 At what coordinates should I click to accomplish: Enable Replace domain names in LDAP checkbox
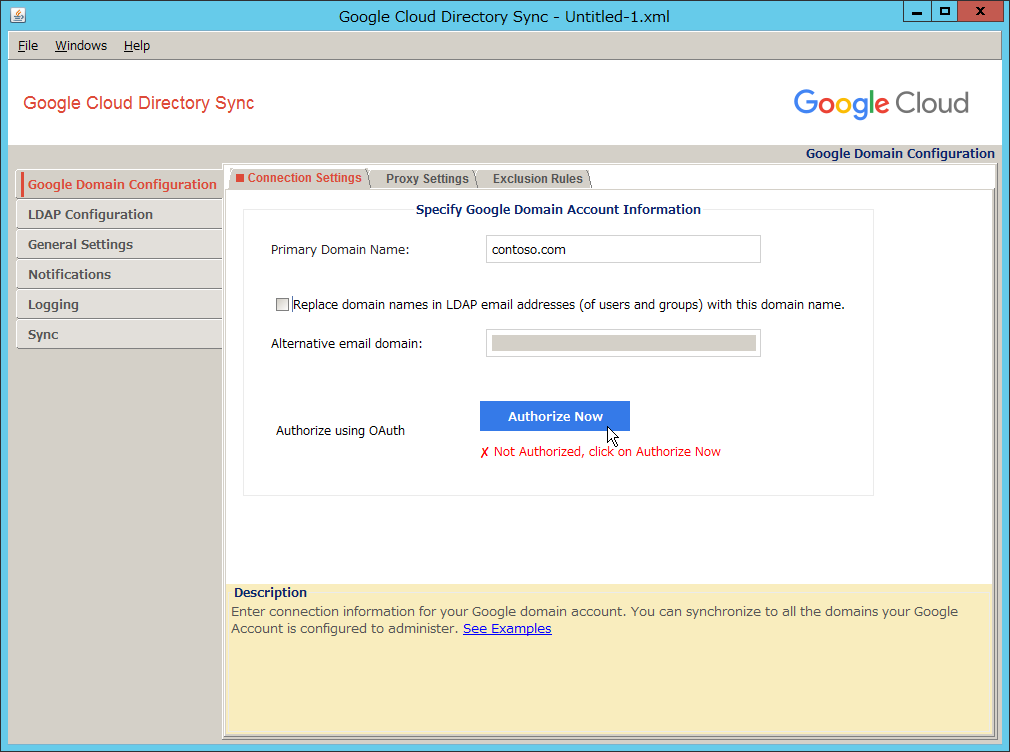[282, 304]
